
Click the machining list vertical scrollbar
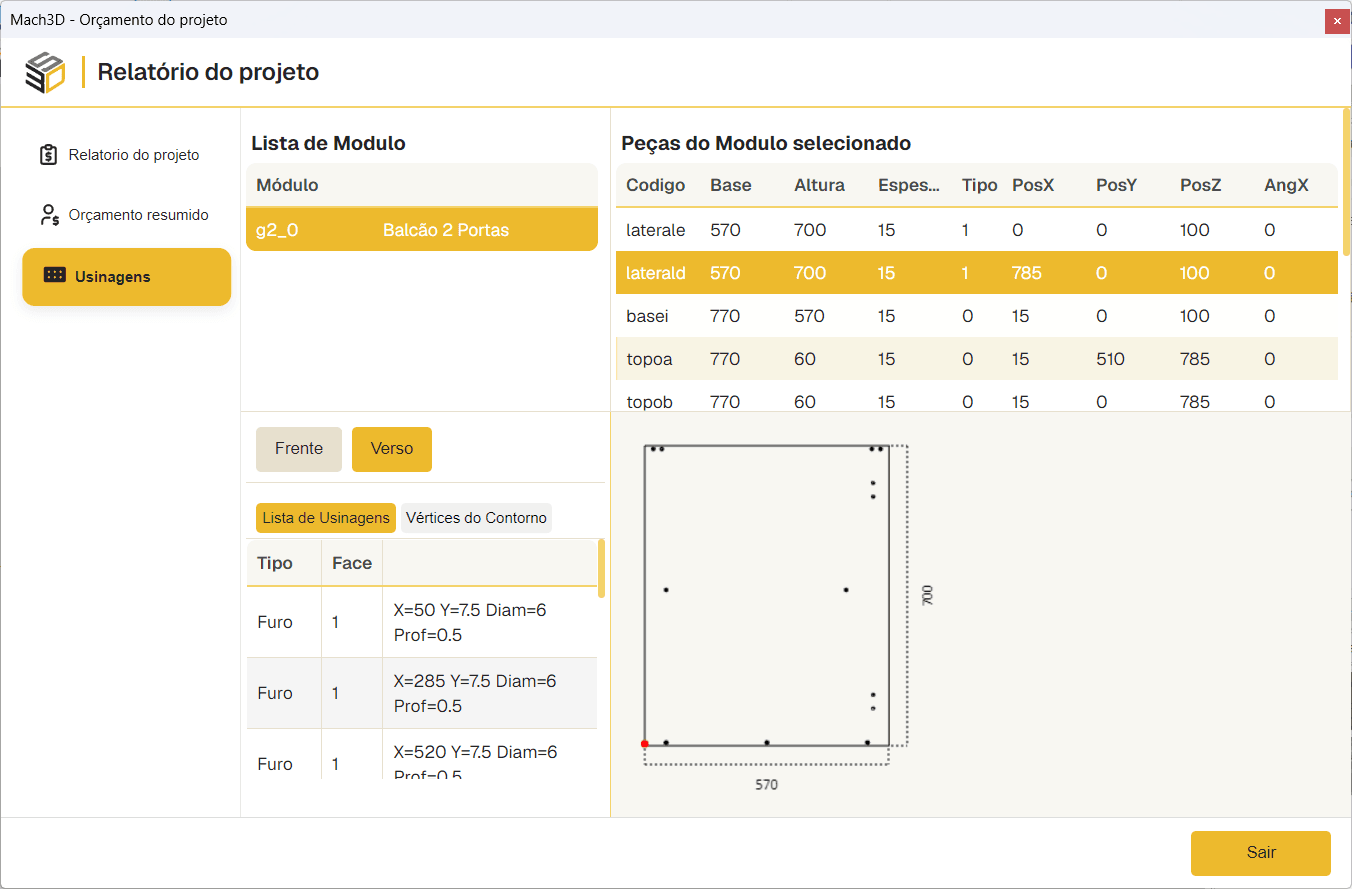[x=601, y=568]
